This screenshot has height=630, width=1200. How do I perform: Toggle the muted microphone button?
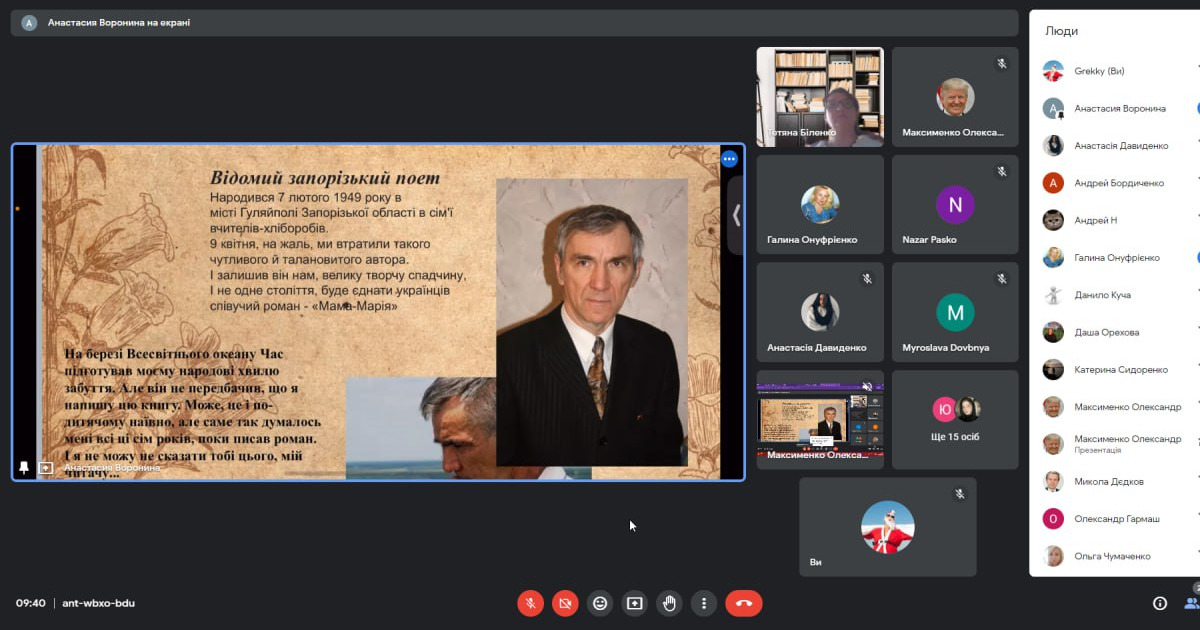pyautogui.click(x=530, y=603)
